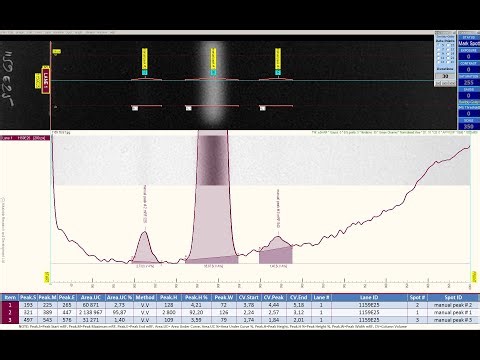Click the SATURATION value 255
This screenshot has height=360, width=480.
point(469,82)
